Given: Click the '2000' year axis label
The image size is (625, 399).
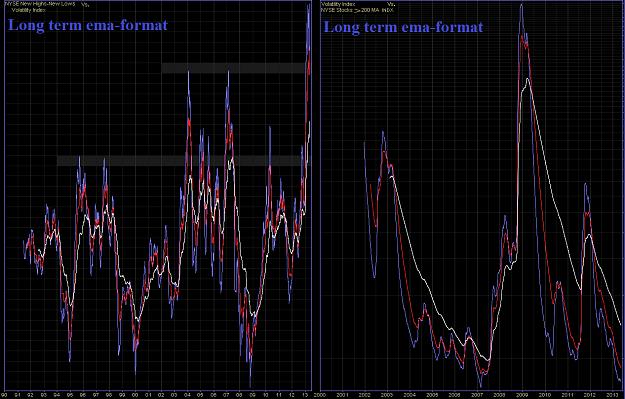Looking at the screenshot, I should [x=320, y=395].
